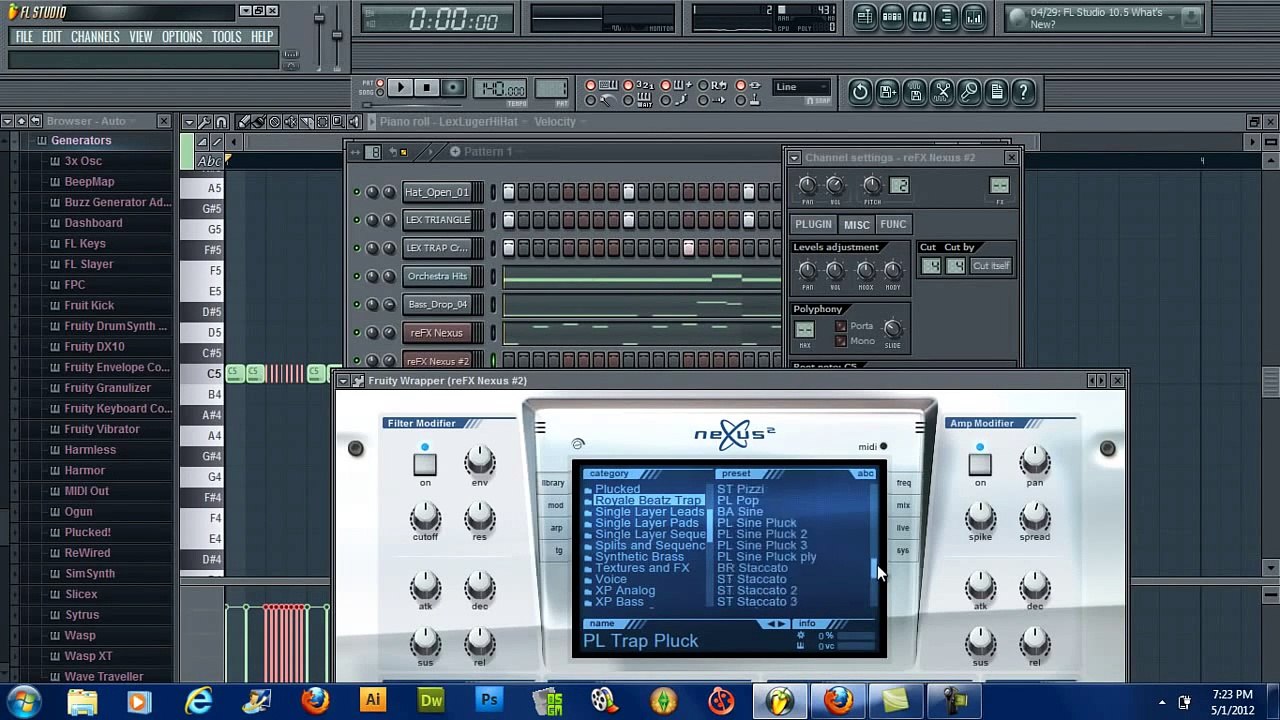Toggle the Amp Modifier on switch
The width and height of the screenshot is (1280, 720).
pos(980,464)
